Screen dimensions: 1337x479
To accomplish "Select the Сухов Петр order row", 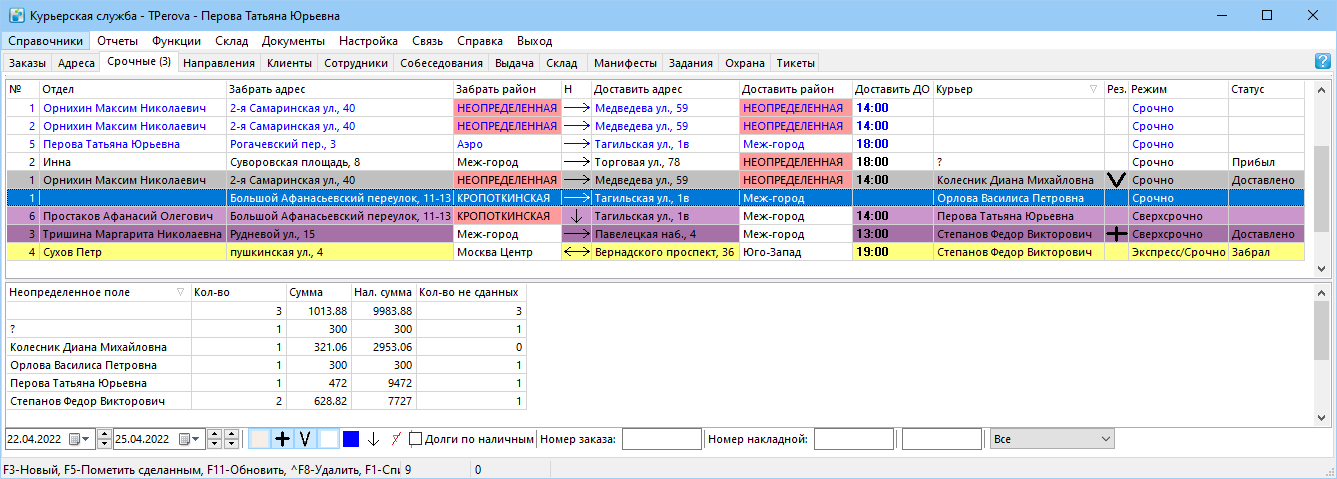I will coord(655,252).
